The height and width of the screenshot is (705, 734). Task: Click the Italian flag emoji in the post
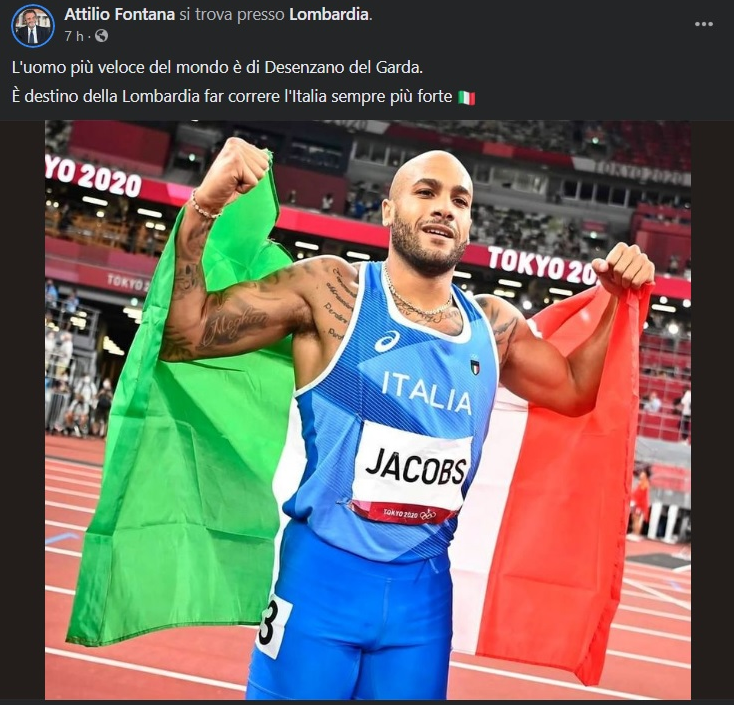coord(466,98)
